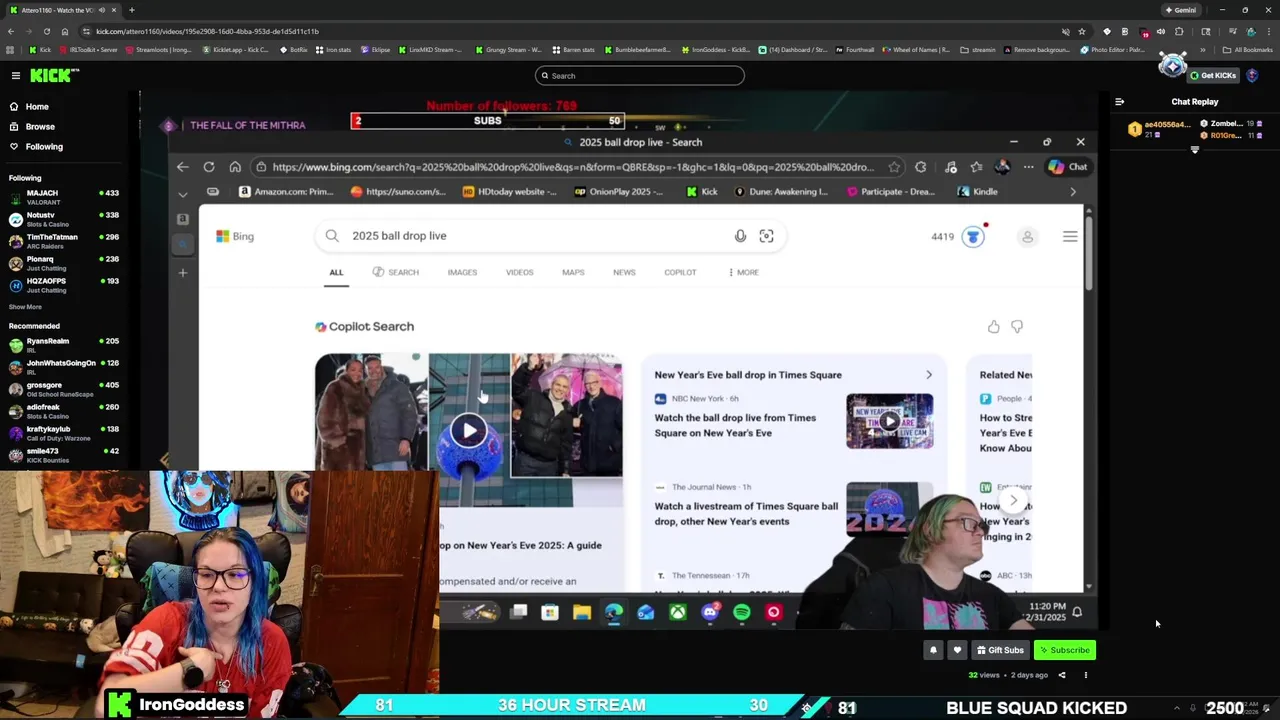Toggle the heart follow button
This screenshot has height=720, width=1280.
pos(957,650)
